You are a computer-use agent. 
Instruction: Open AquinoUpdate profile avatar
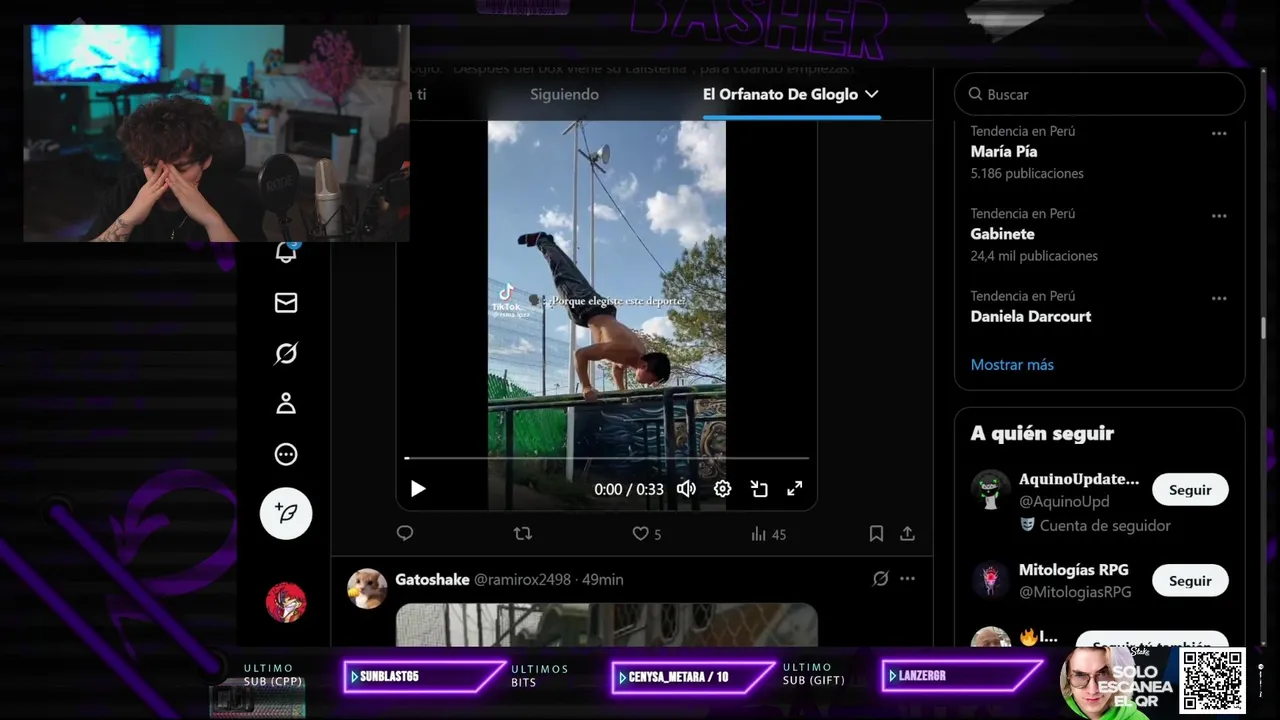[991, 489]
